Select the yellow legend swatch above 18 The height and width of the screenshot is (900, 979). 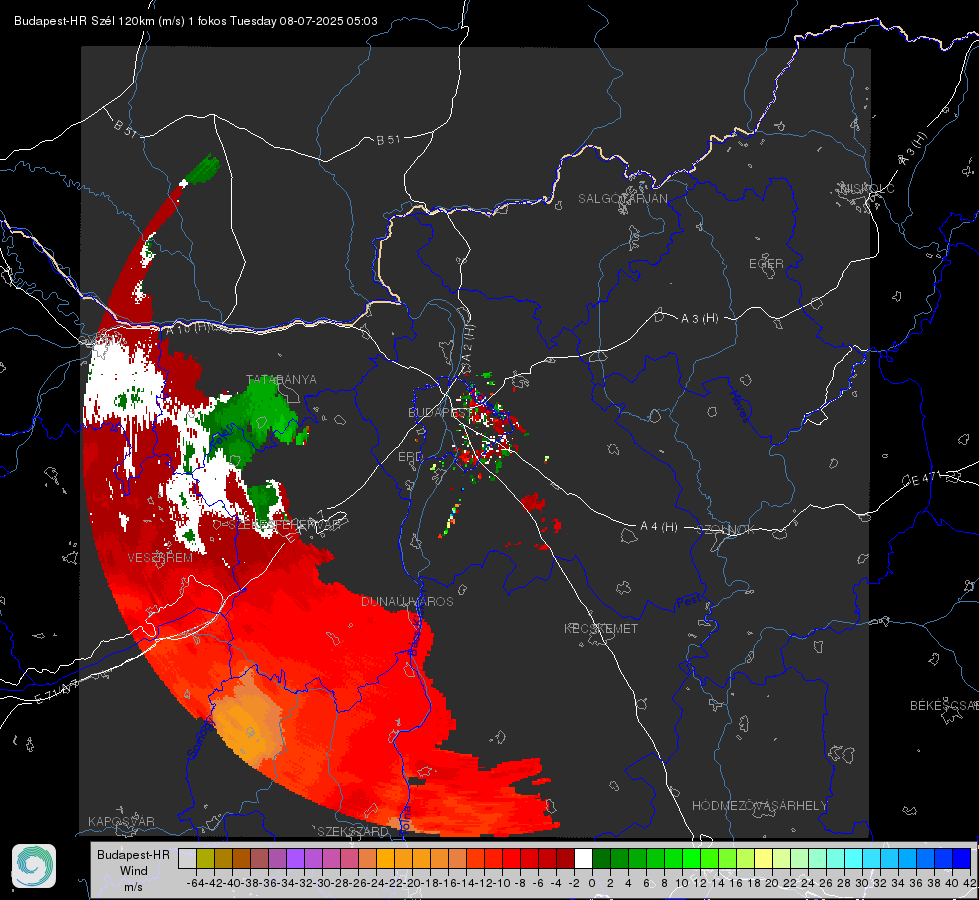click(764, 858)
